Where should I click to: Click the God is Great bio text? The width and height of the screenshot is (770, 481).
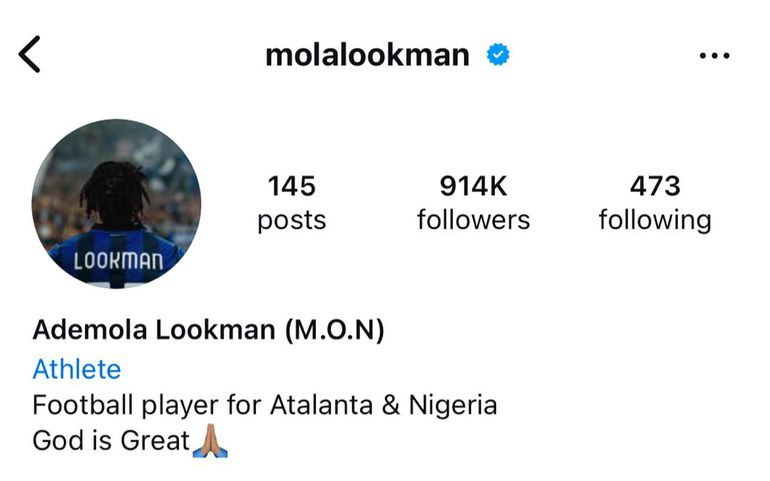(111, 441)
